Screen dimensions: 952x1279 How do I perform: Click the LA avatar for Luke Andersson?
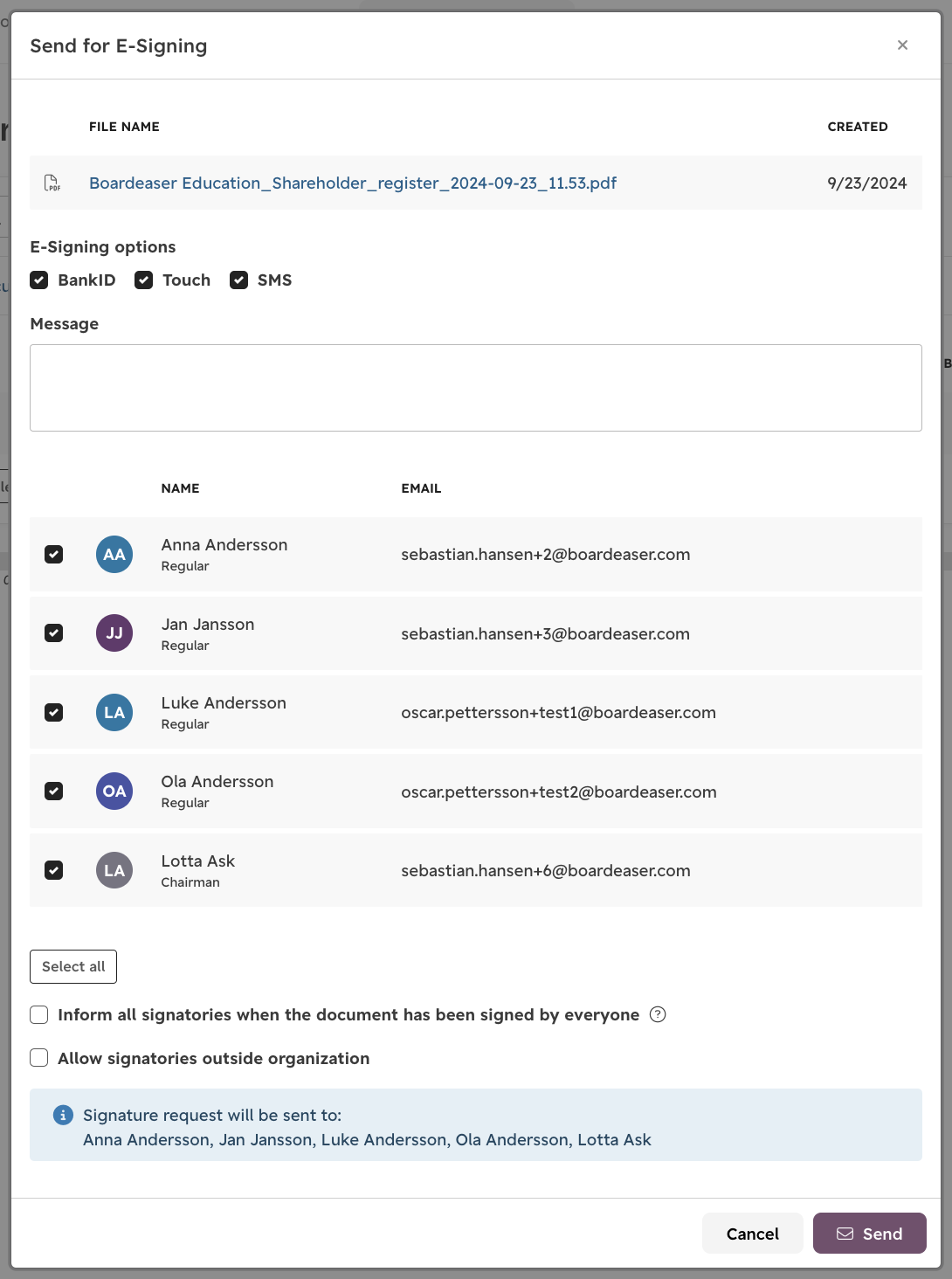tap(114, 713)
